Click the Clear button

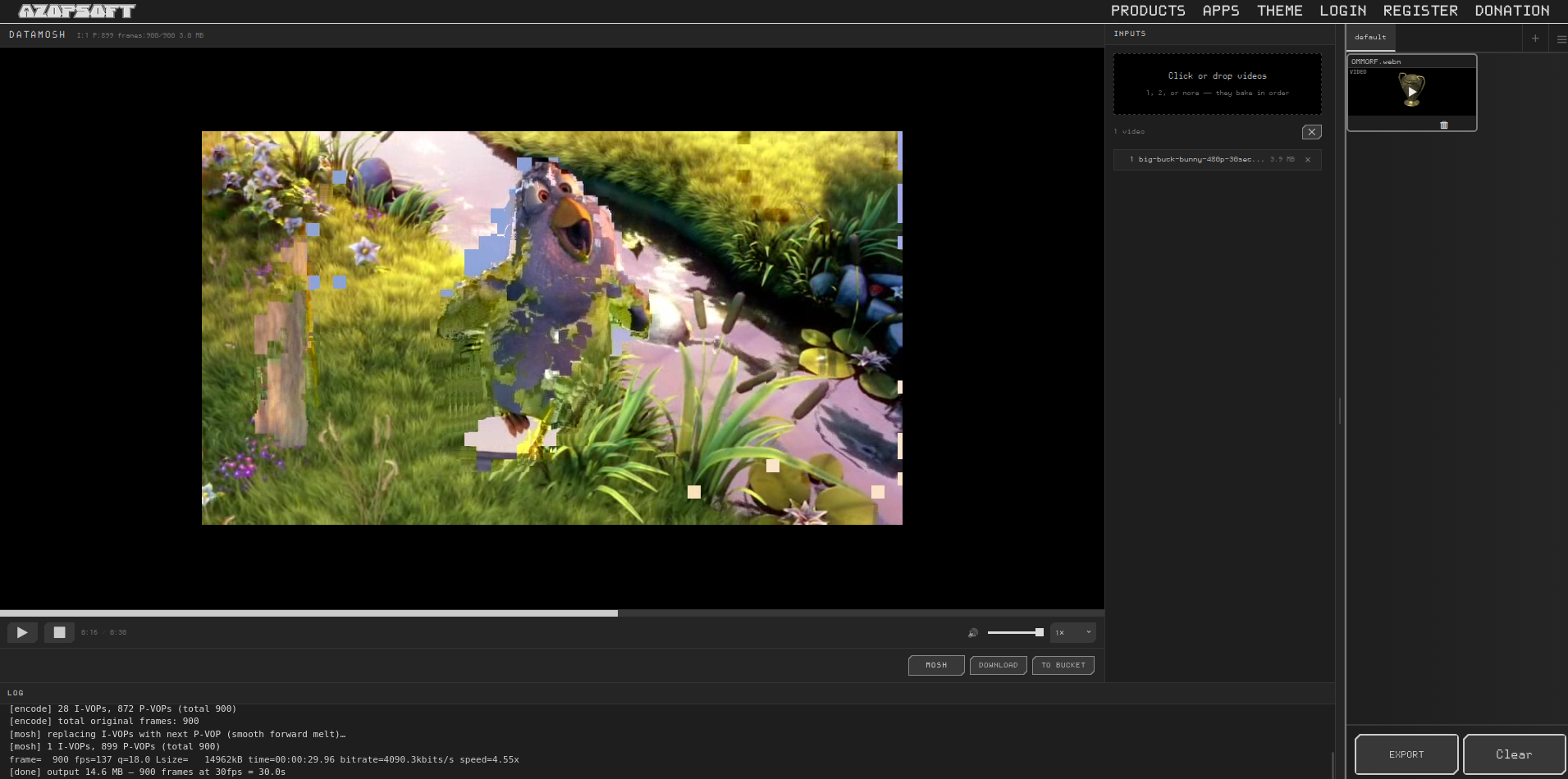coord(1514,754)
